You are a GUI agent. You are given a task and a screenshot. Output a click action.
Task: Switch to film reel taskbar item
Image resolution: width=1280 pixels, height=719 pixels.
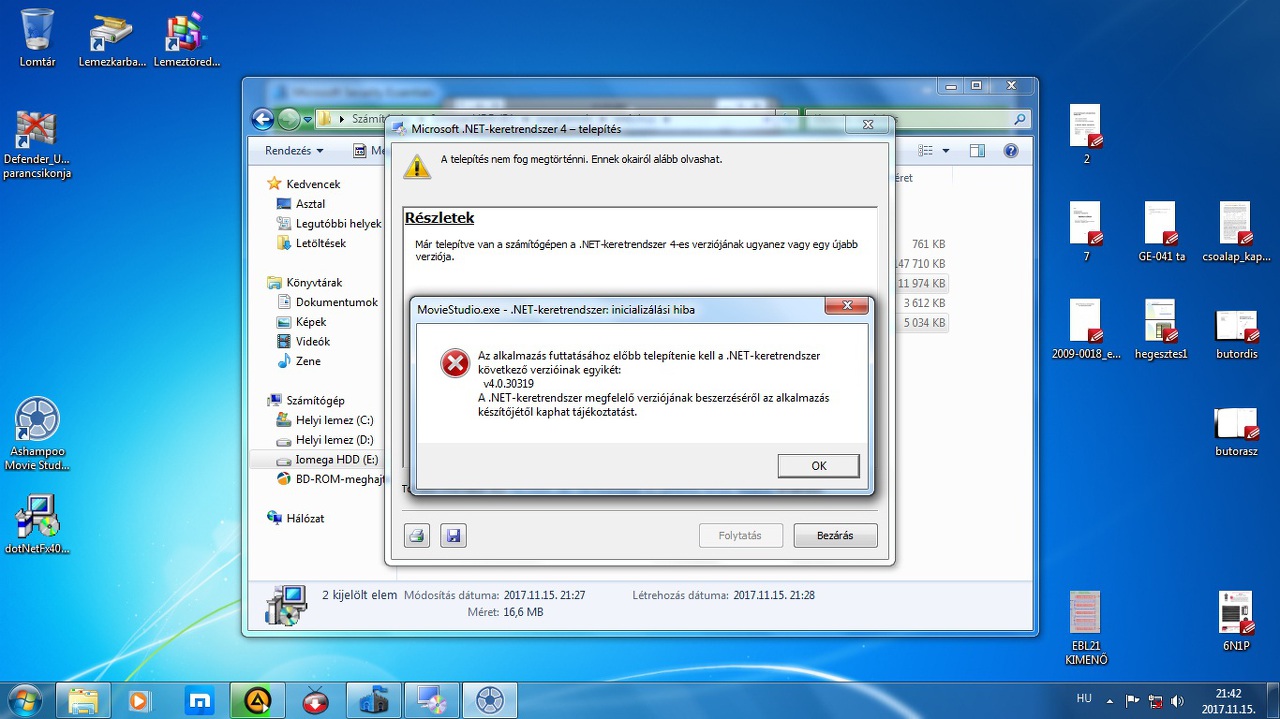tap(490, 700)
